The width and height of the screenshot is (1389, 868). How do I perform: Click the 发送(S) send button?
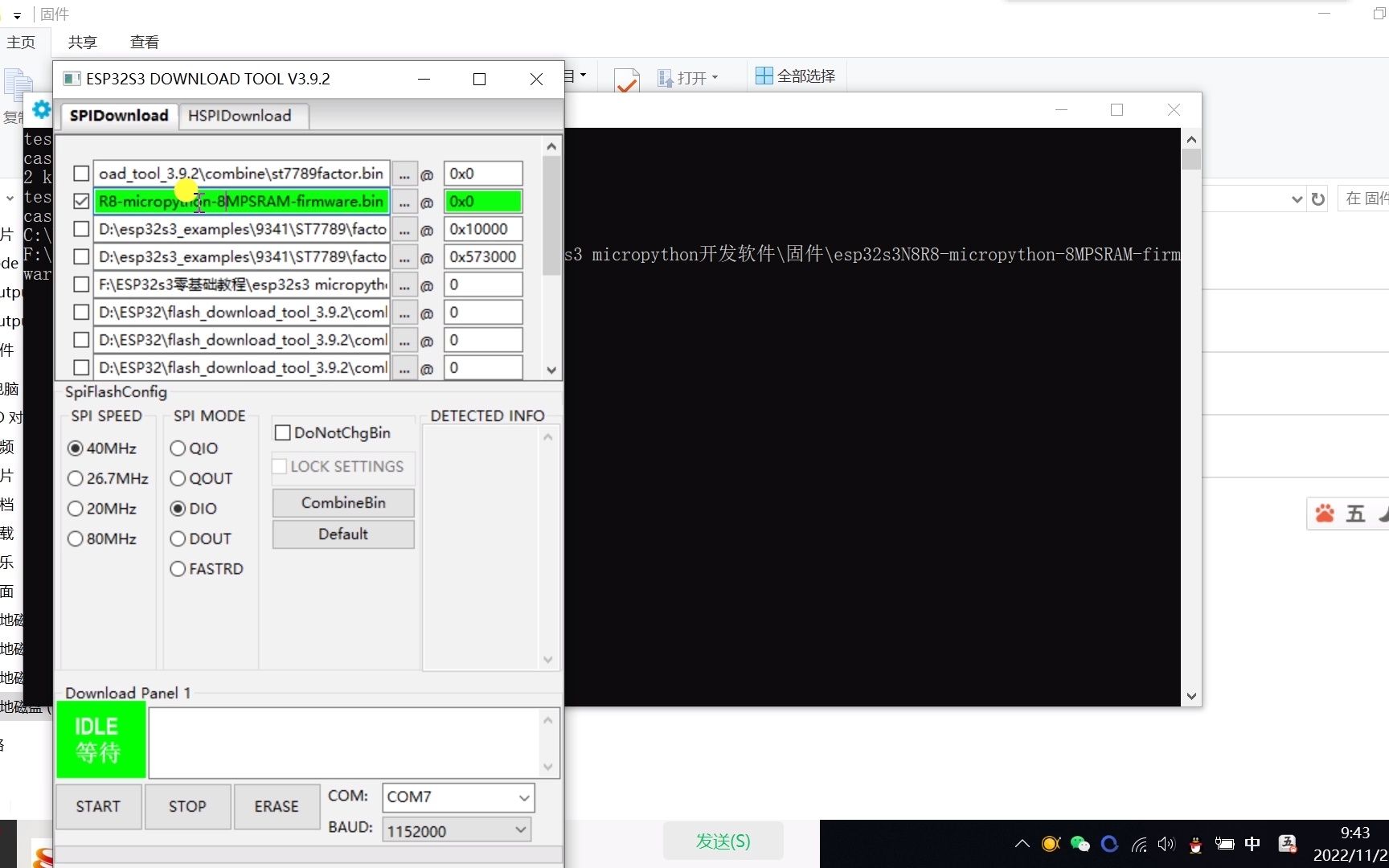coord(723,841)
